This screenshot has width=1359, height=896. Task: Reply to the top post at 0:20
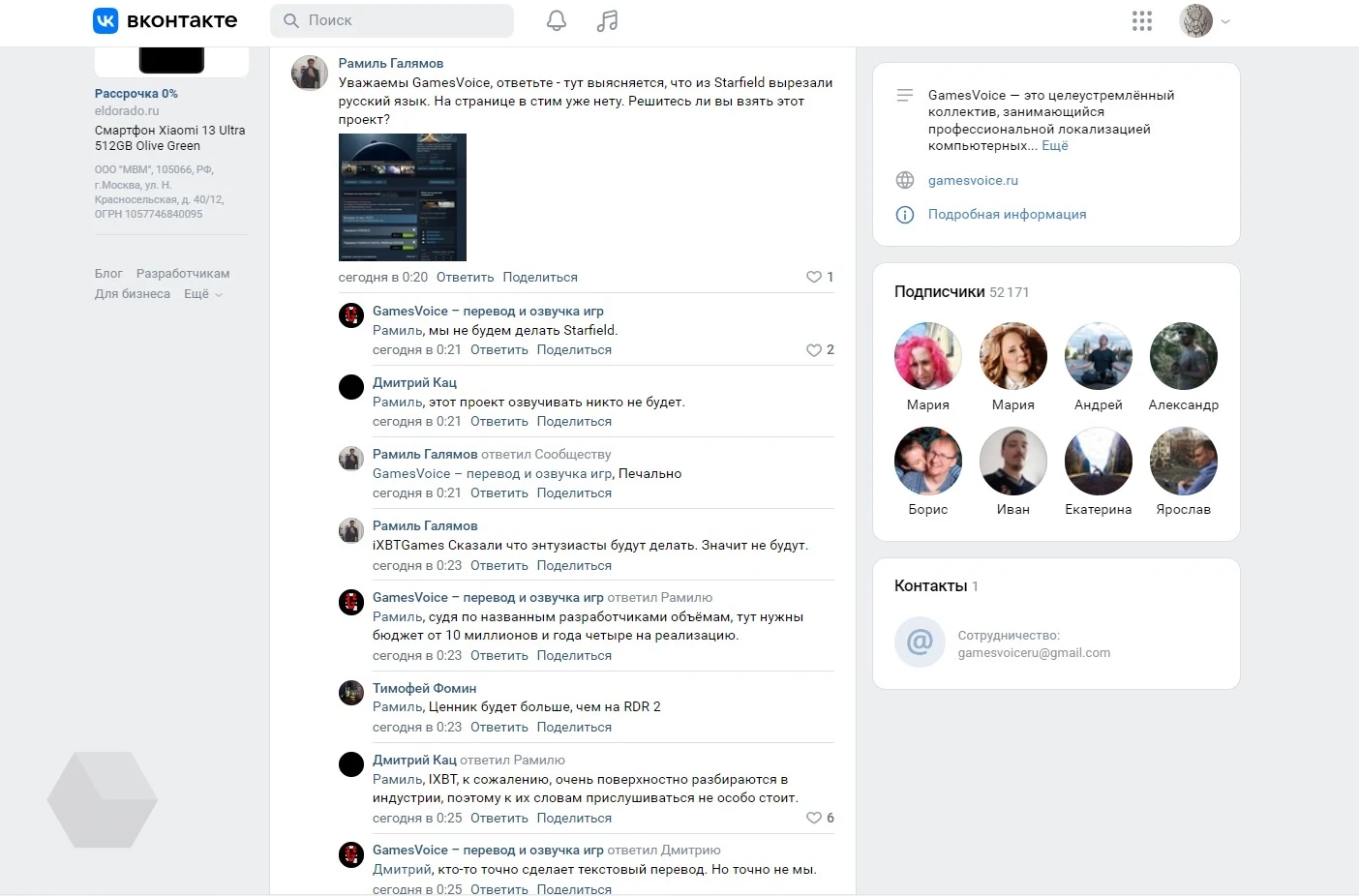pos(466,277)
